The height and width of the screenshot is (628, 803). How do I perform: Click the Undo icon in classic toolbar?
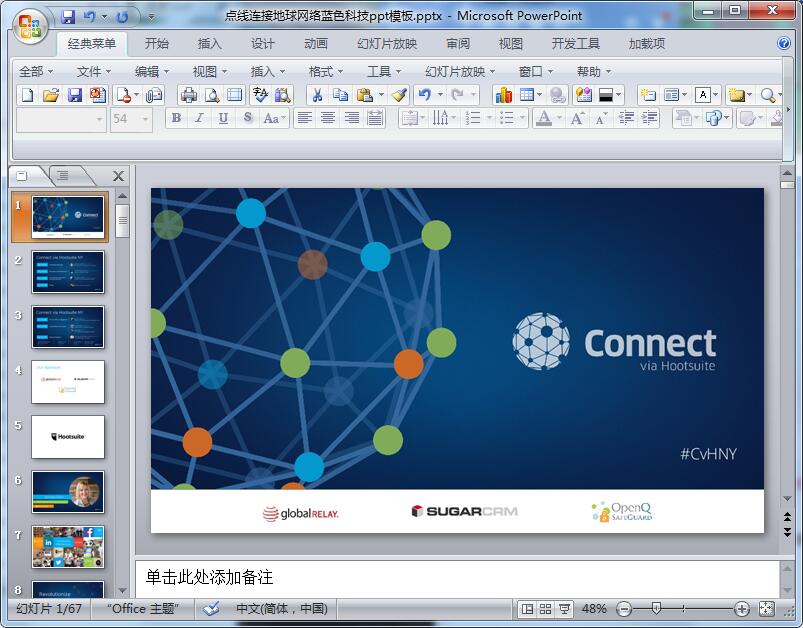pyautogui.click(x=425, y=95)
